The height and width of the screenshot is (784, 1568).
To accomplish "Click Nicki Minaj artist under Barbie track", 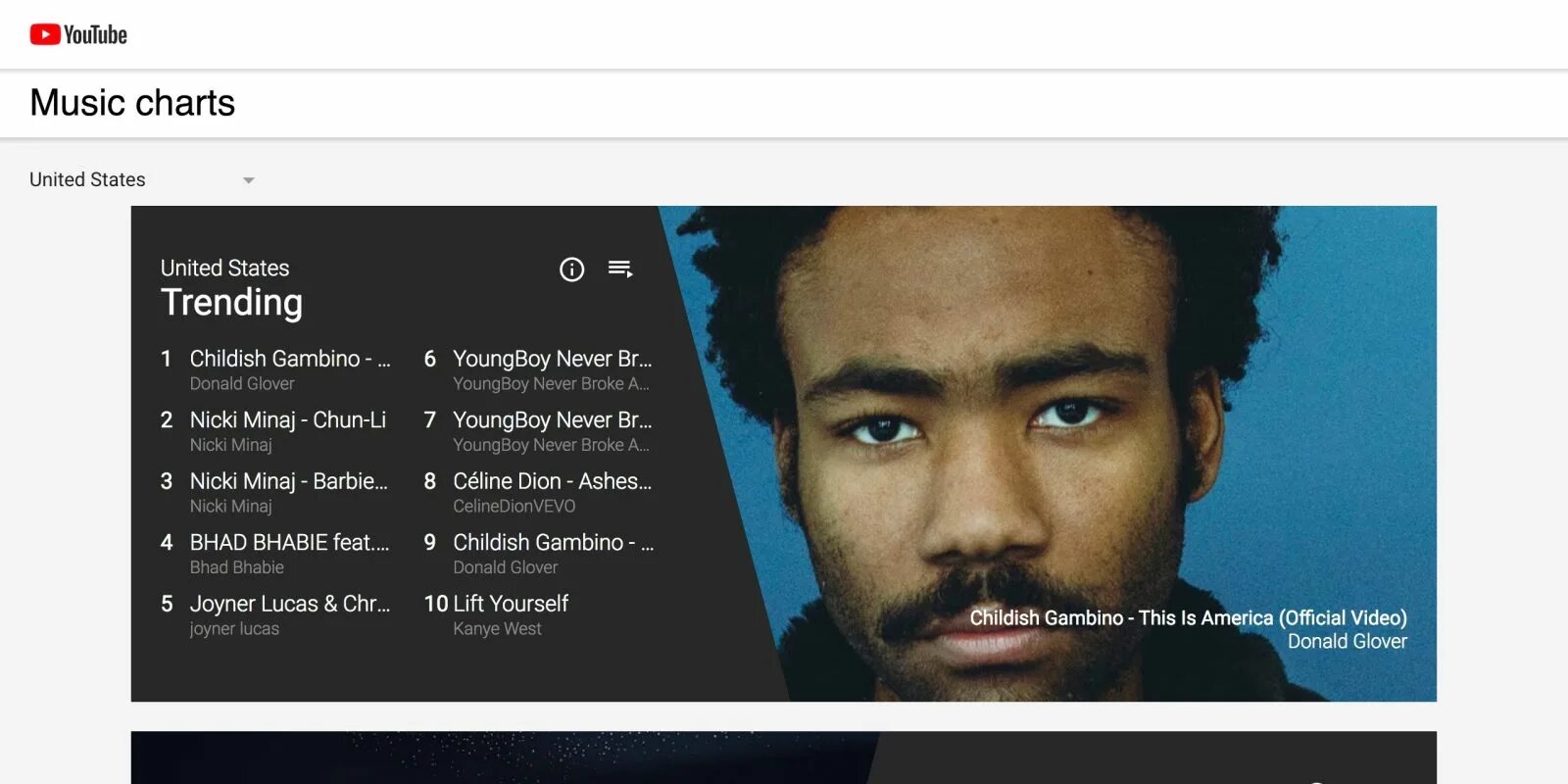I will point(231,506).
